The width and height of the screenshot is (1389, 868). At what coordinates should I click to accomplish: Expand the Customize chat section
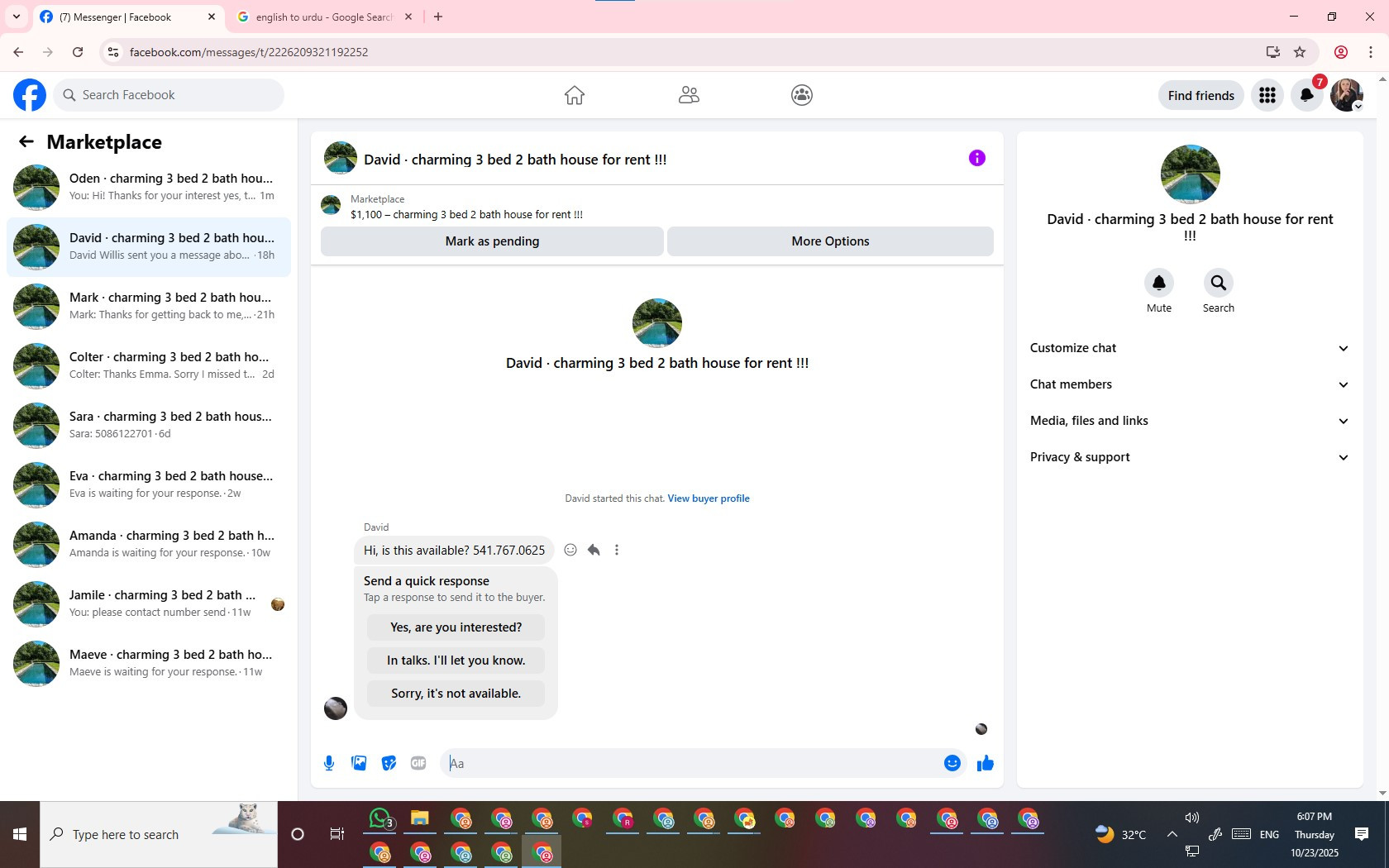[1190, 348]
